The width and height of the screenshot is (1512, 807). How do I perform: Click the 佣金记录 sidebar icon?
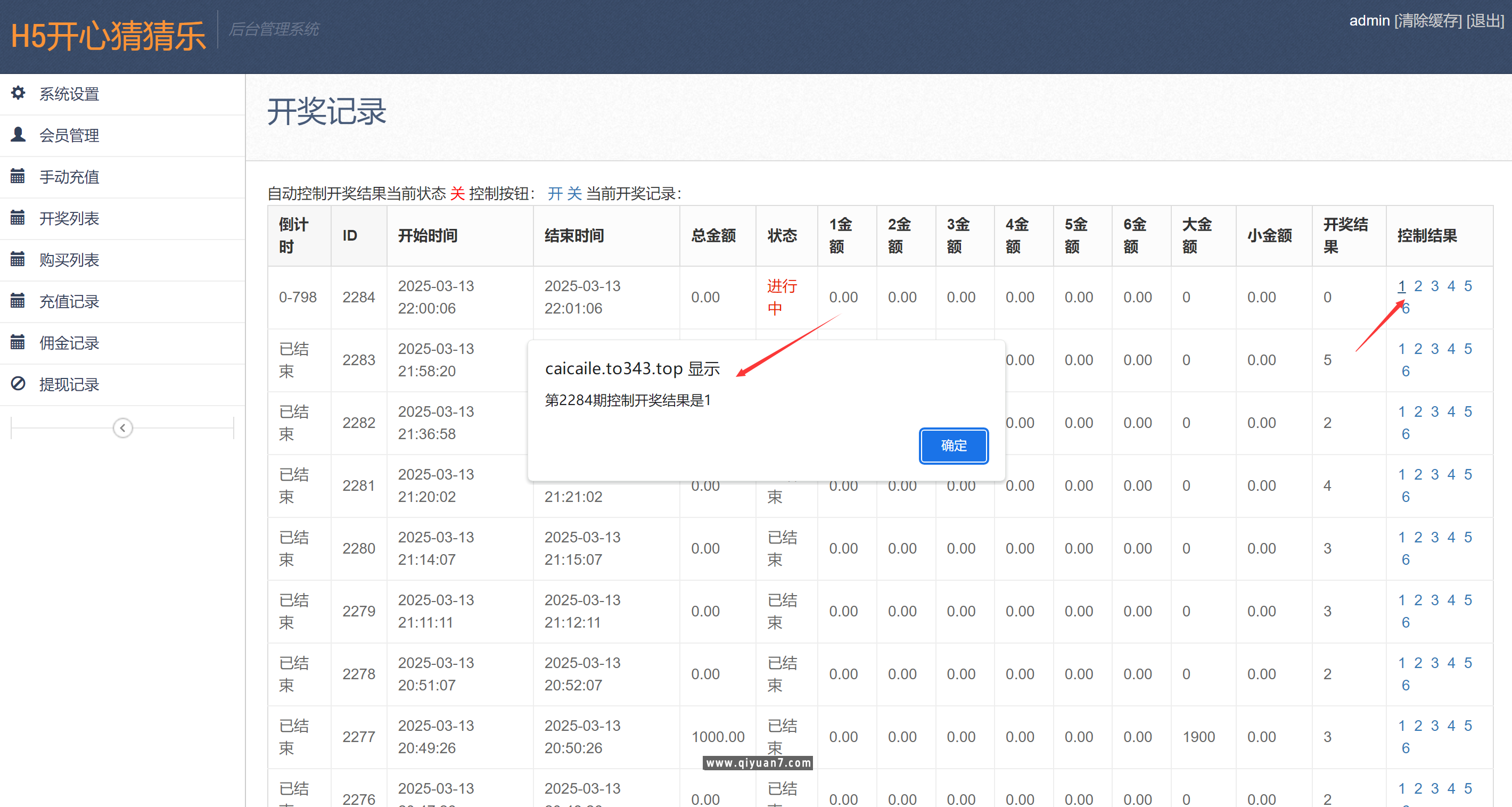coord(18,342)
